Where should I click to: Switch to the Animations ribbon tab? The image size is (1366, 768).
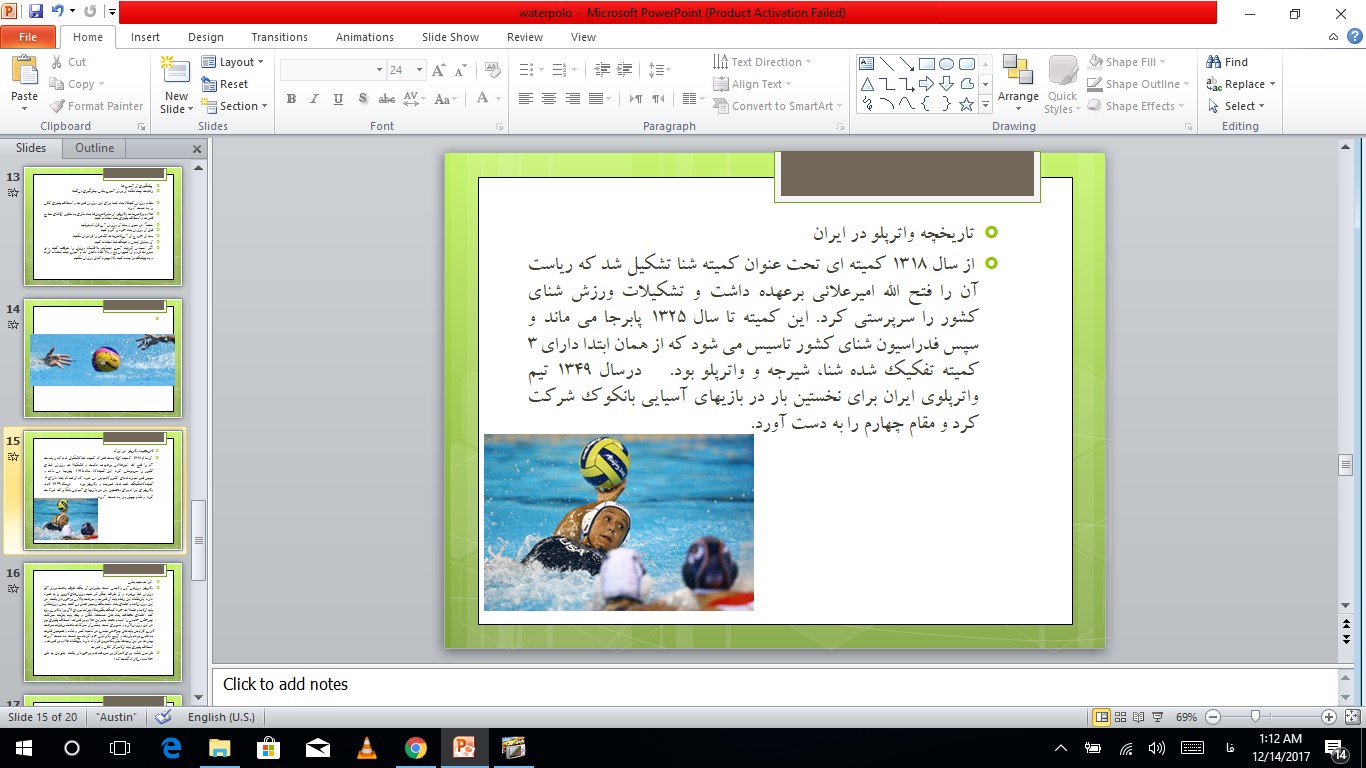tap(364, 37)
